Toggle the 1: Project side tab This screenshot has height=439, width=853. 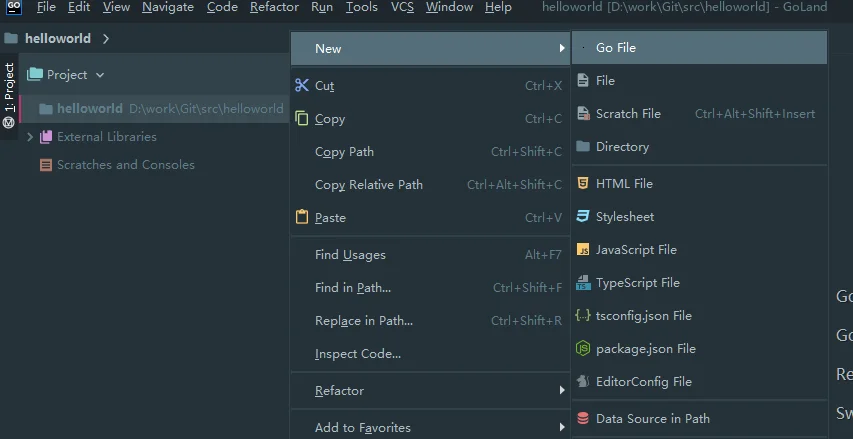[9, 96]
